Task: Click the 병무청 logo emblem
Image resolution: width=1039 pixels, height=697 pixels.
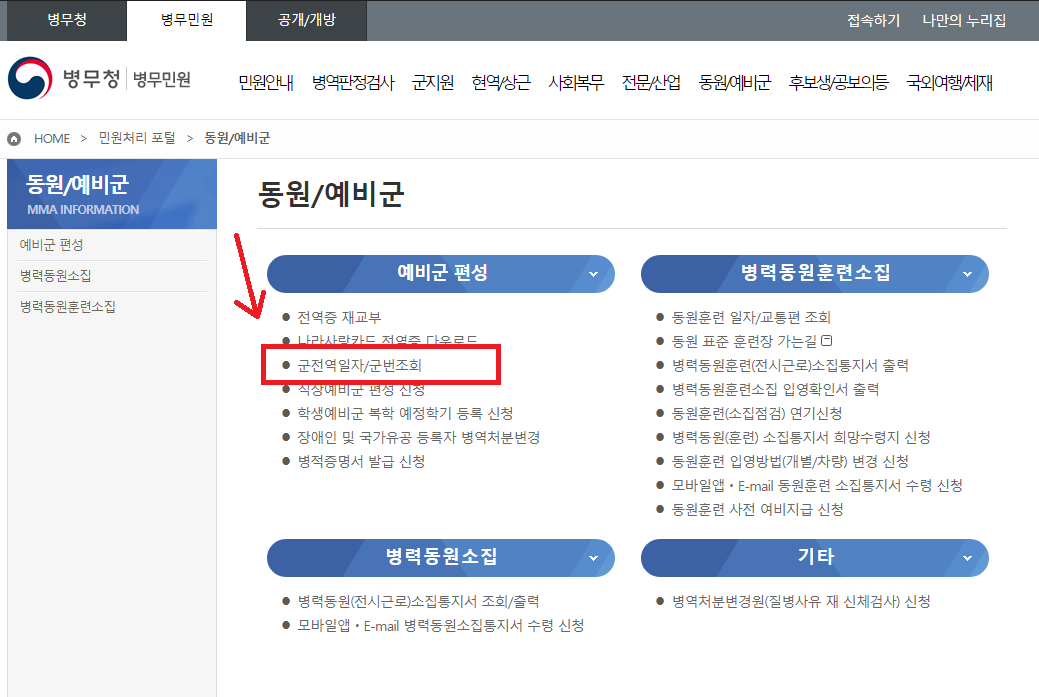Action: (30, 80)
